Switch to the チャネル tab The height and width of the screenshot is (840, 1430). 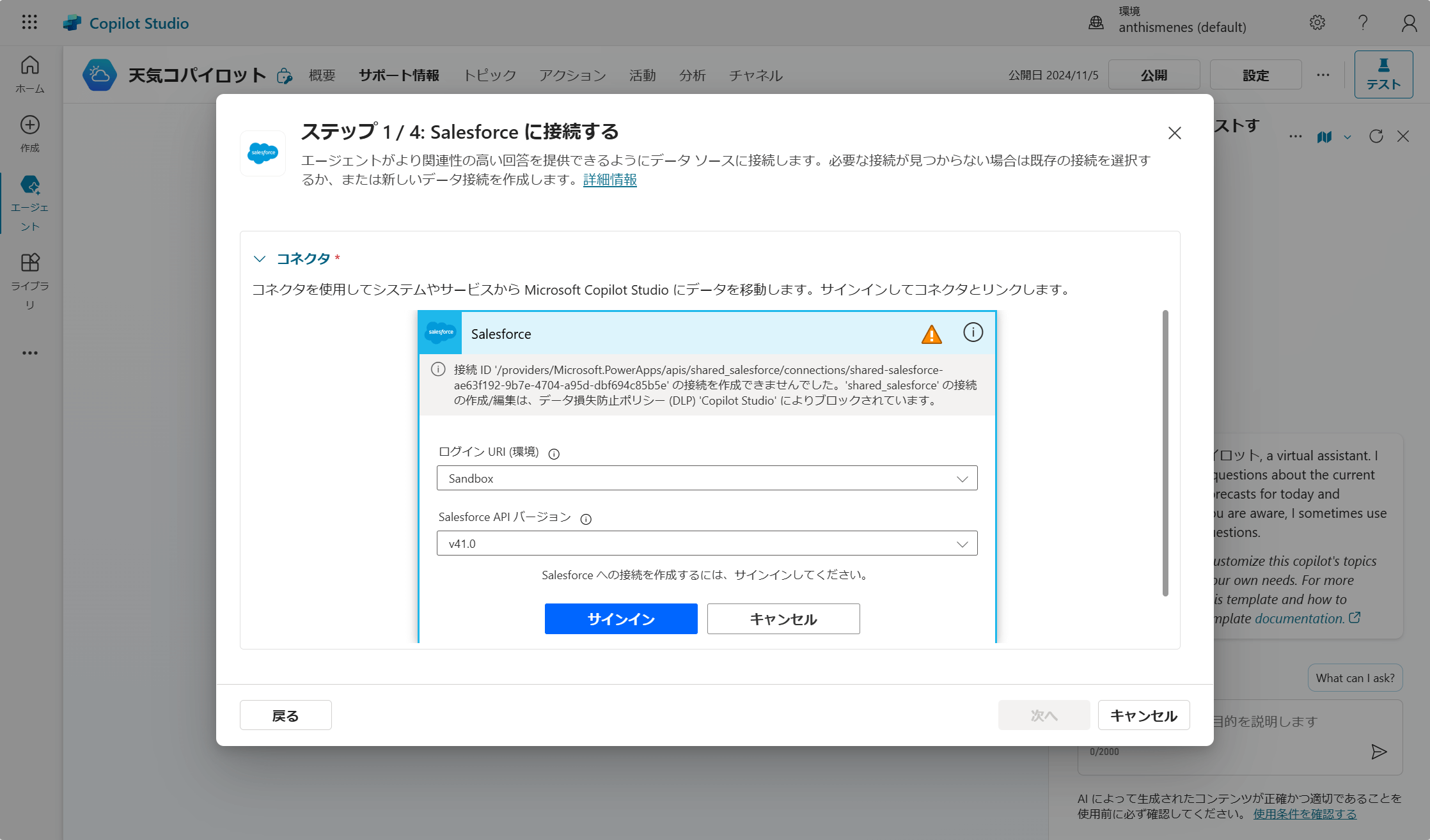click(x=756, y=75)
